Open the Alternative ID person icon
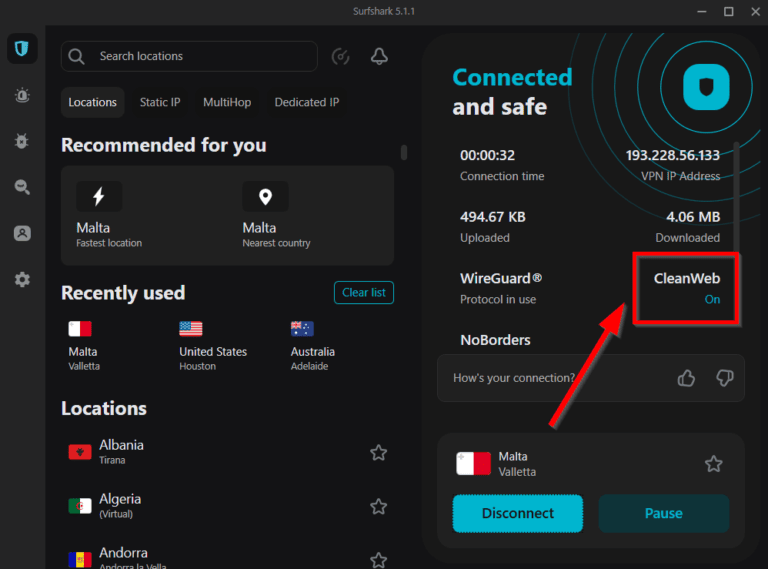Viewport: 768px width, 569px height. pyautogui.click(x=22, y=233)
